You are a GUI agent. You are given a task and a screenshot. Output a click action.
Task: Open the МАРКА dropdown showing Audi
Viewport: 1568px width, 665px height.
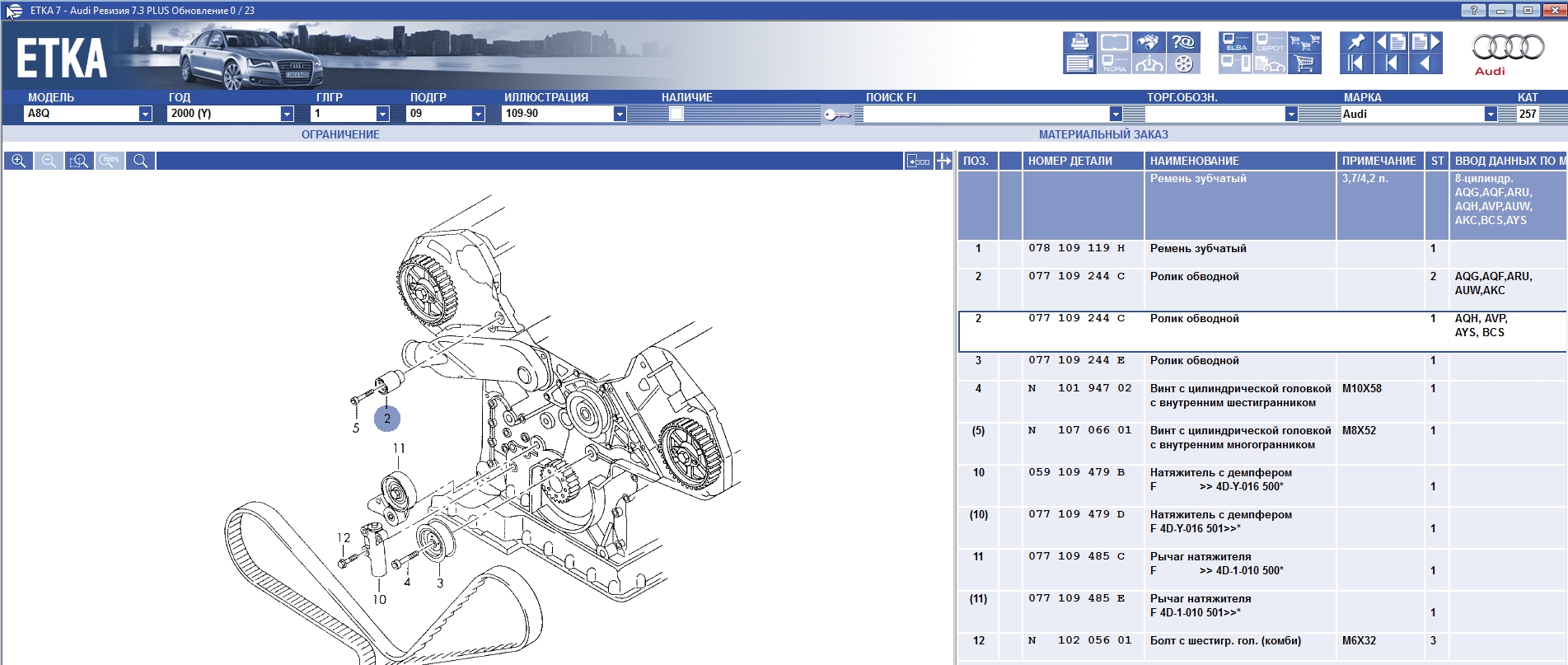pyautogui.click(x=1490, y=114)
